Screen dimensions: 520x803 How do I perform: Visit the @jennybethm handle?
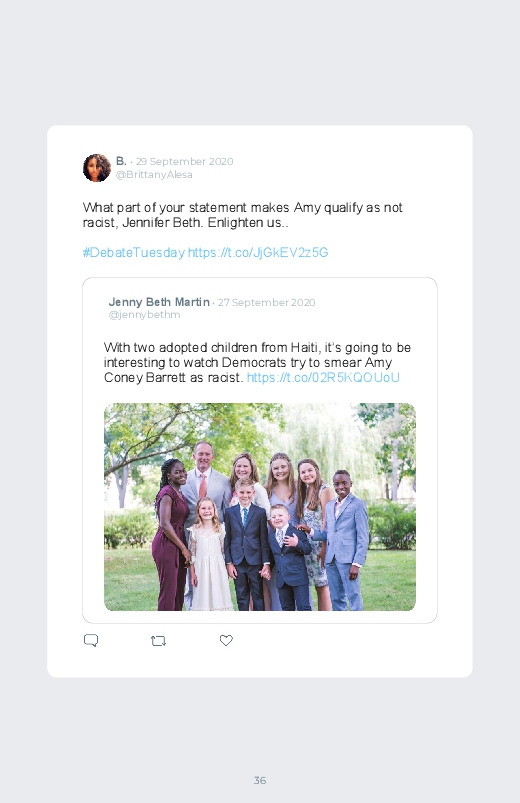(x=144, y=314)
